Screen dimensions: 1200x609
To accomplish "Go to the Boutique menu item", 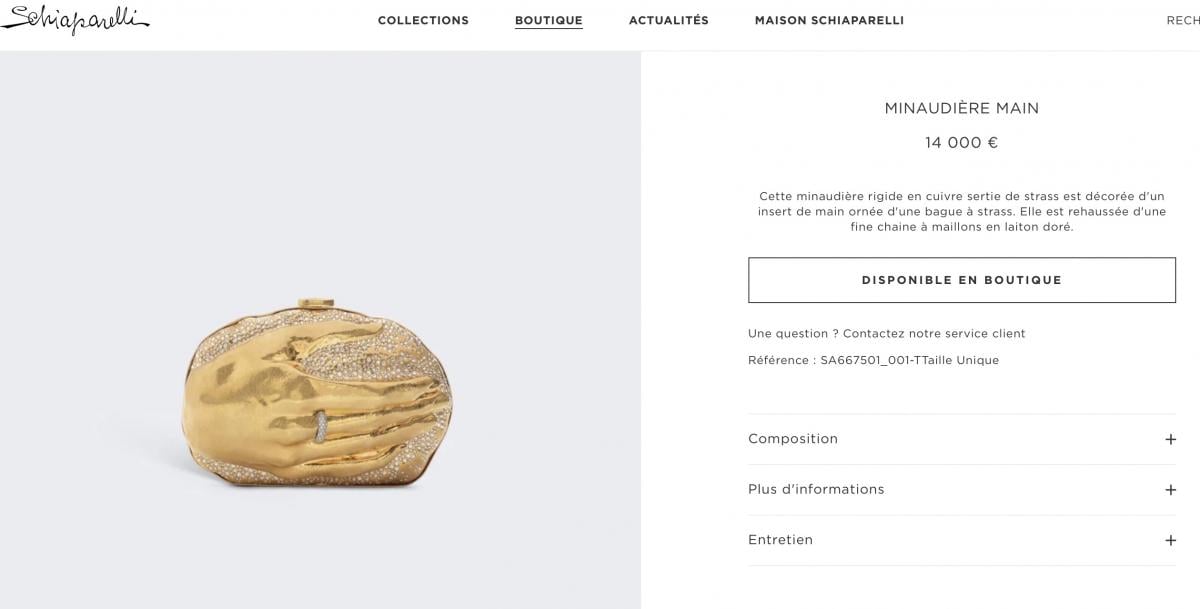I will pos(549,21).
